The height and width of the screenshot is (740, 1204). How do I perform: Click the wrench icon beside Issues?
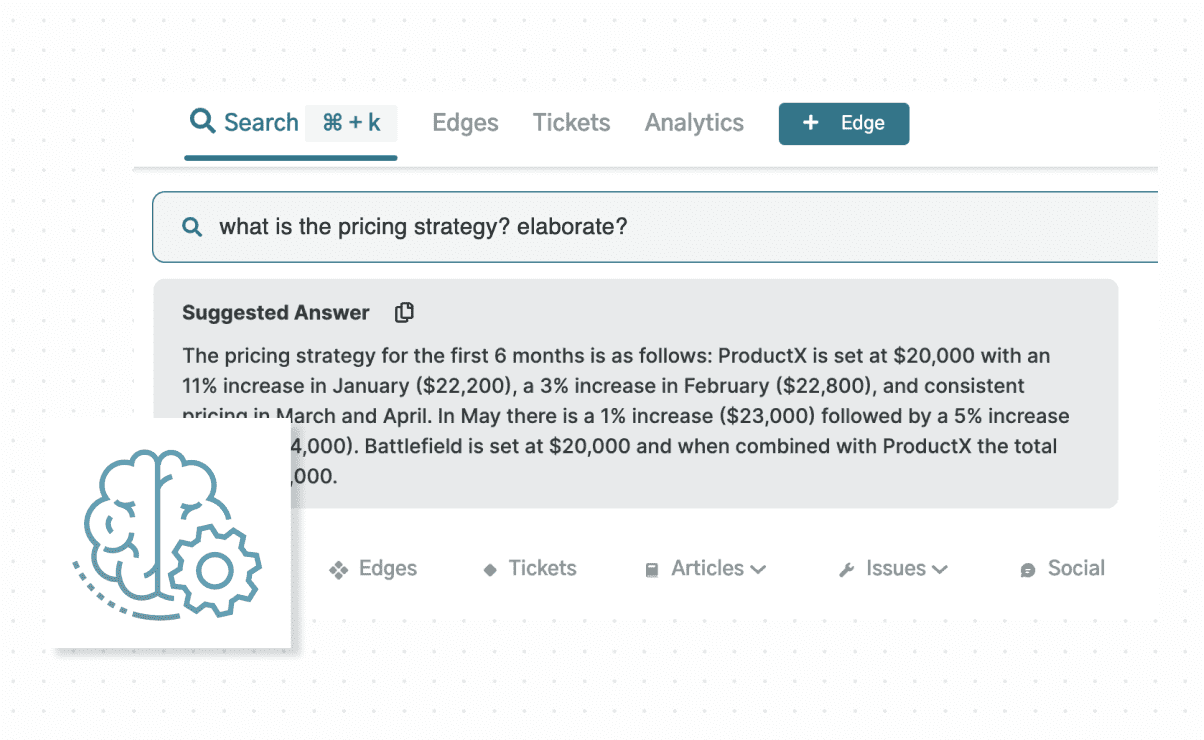click(846, 570)
